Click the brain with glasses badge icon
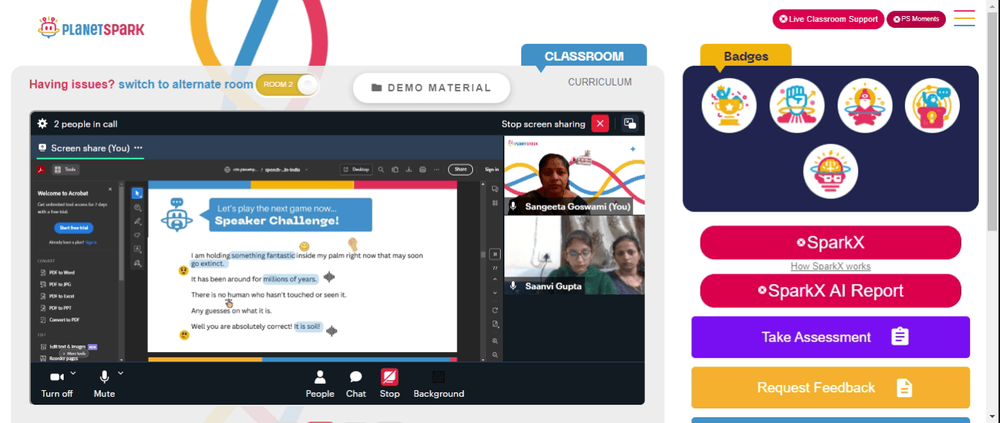The image size is (1000, 423). click(x=830, y=171)
